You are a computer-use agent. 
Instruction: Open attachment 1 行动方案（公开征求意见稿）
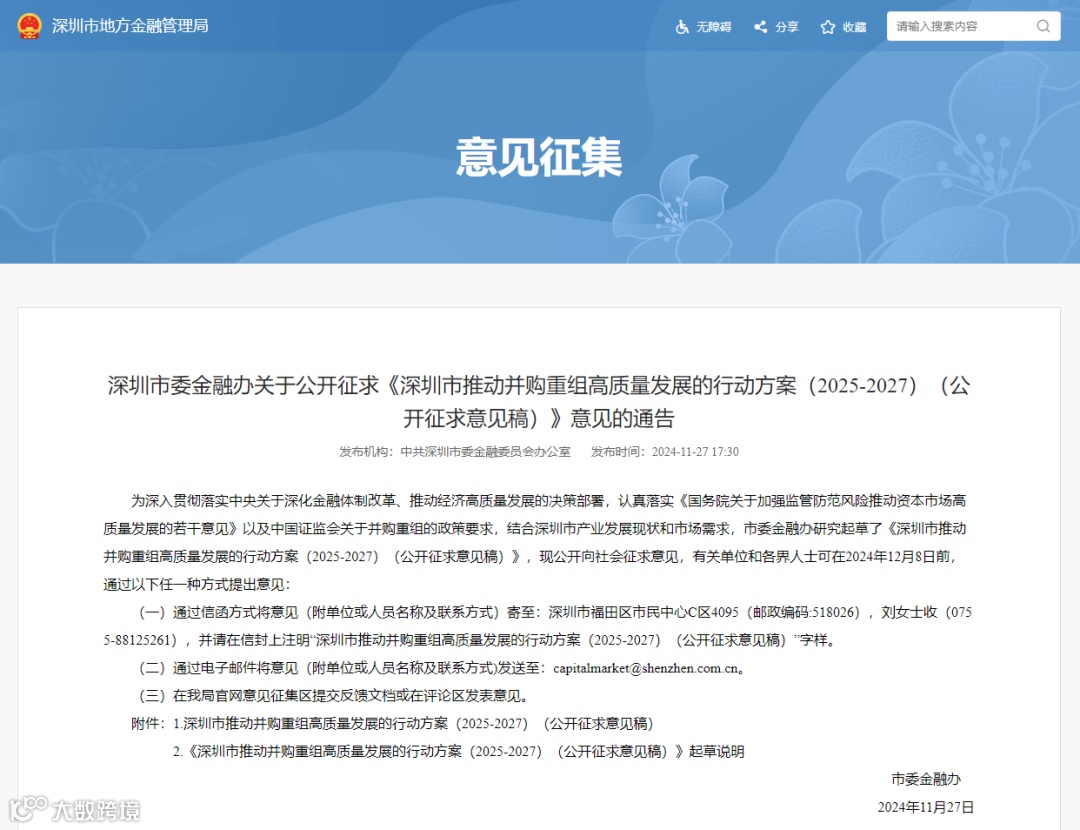pyautogui.click(x=413, y=724)
